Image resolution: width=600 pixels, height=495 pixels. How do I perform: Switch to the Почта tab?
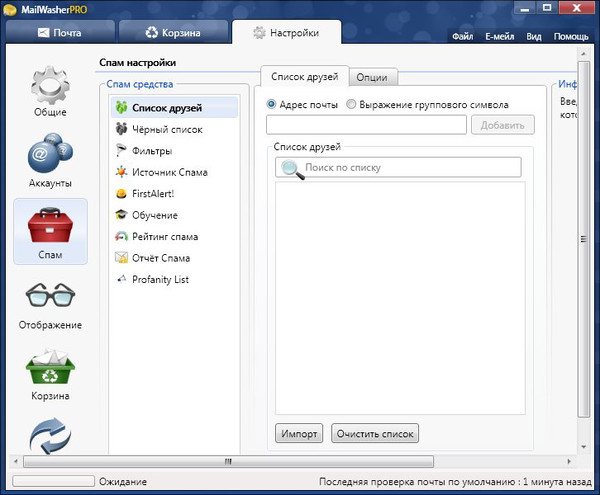point(60,33)
